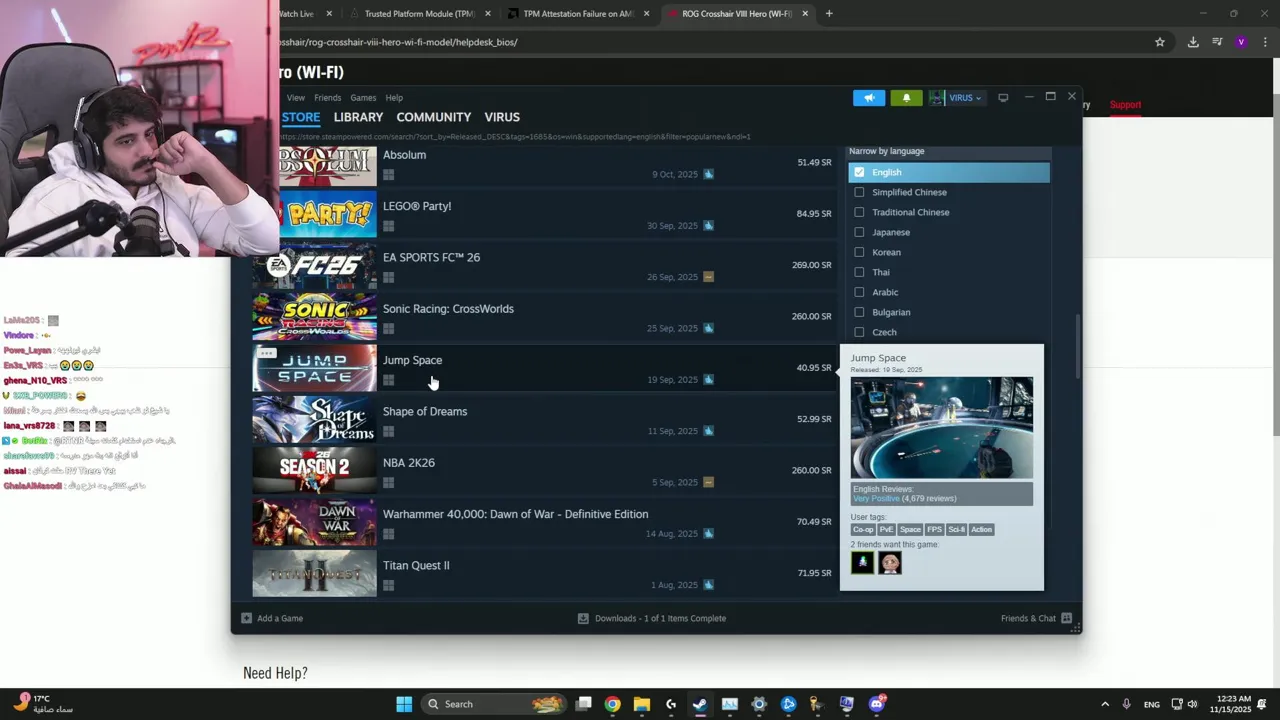The width and height of the screenshot is (1280, 720).
Task: Click the Add a Game plus icon
Action: point(246,618)
